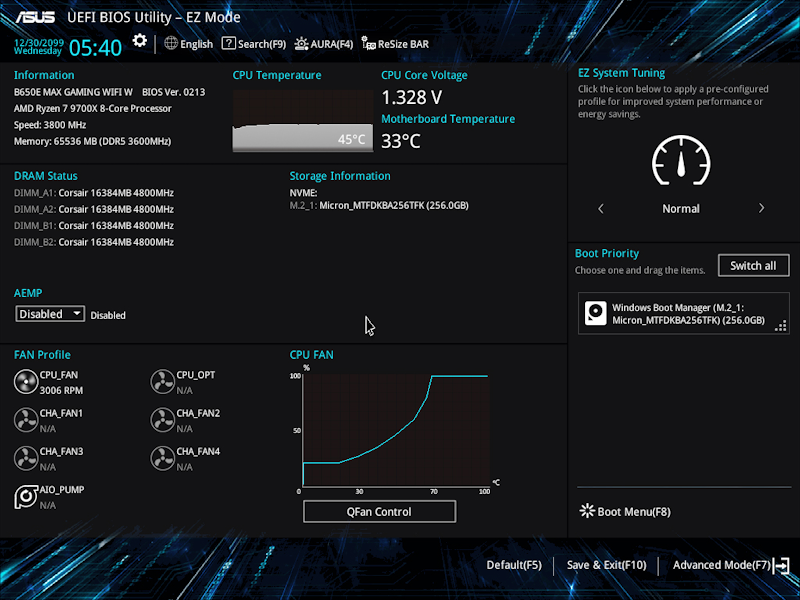Open QFan Control

(379, 511)
